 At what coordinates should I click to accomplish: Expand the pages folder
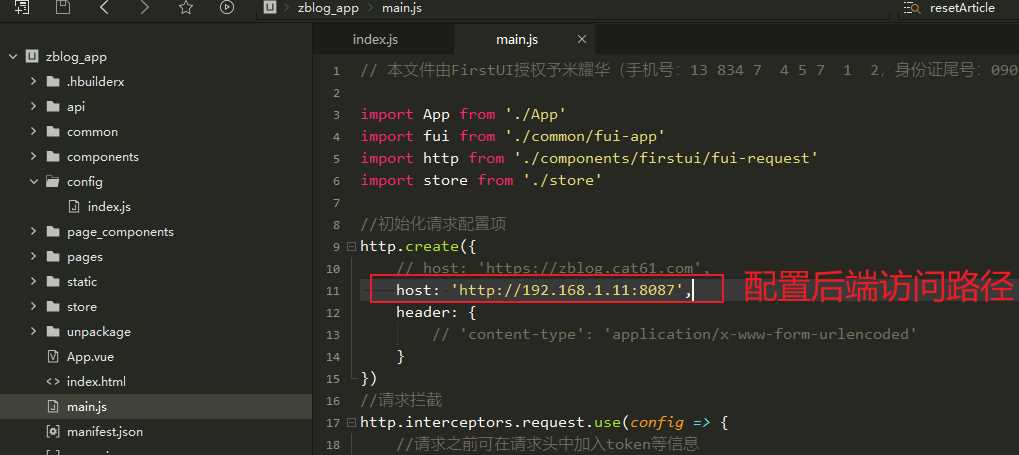pos(34,257)
